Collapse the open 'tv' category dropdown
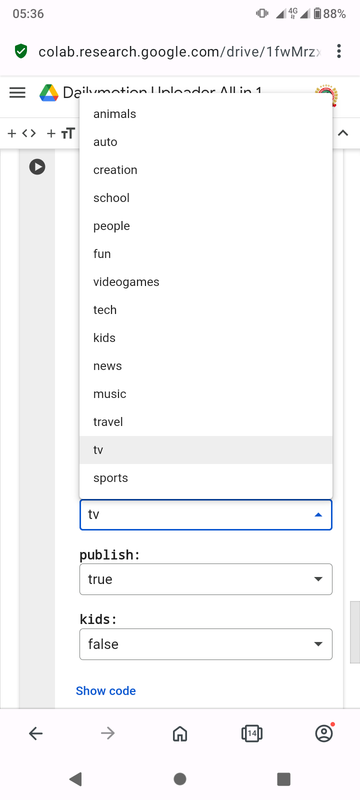 click(206, 515)
